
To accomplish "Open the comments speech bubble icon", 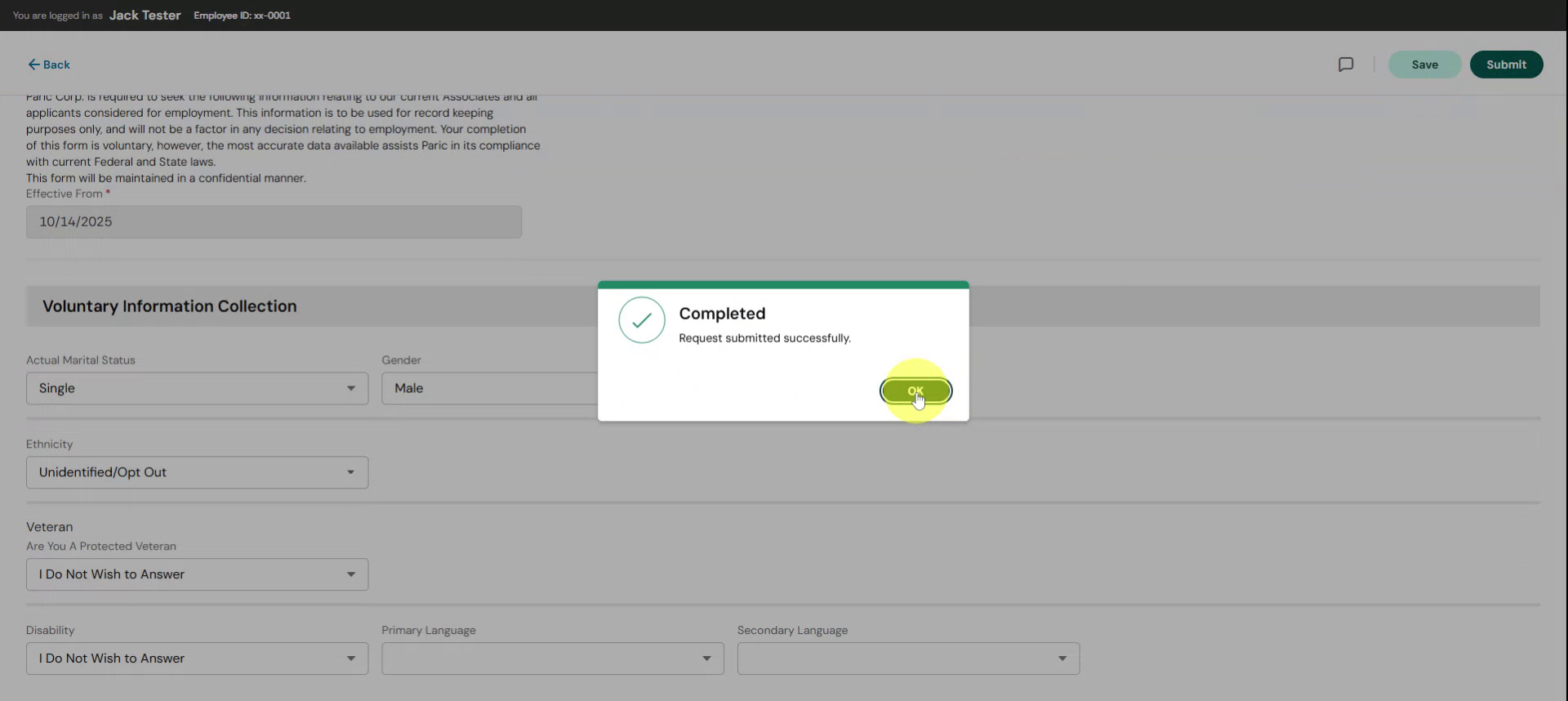I will tap(1346, 65).
